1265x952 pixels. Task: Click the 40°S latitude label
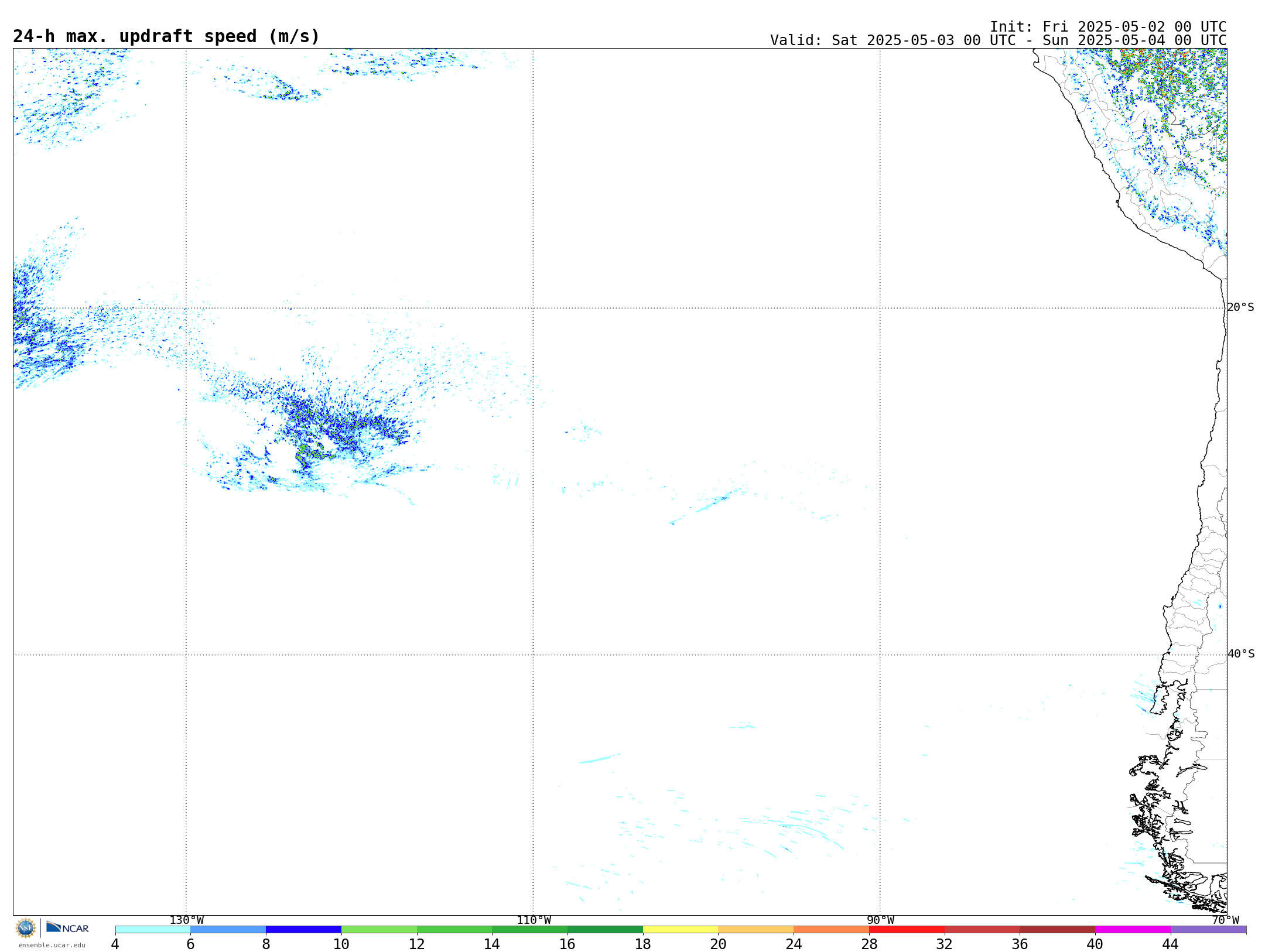1241,654
